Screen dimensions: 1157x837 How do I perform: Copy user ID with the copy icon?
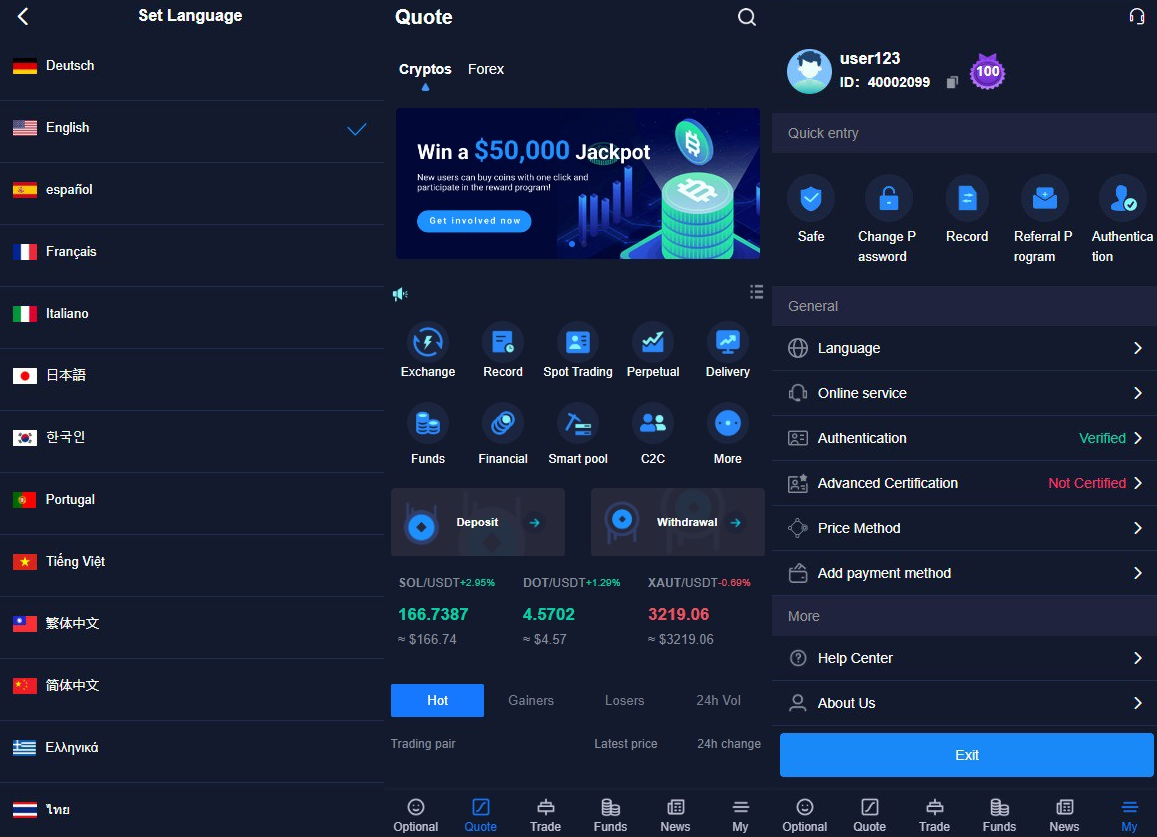(952, 82)
